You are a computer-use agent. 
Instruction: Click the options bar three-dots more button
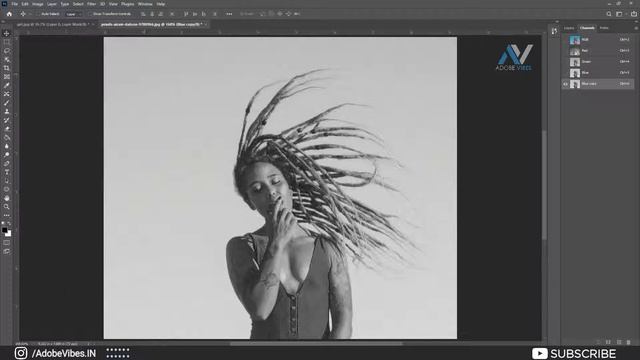click(229, 14)
